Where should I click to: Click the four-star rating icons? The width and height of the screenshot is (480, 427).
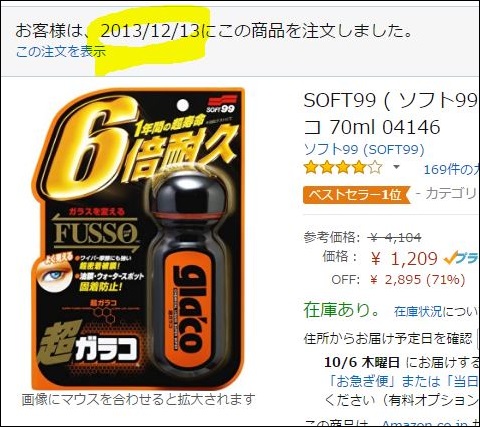343,168
